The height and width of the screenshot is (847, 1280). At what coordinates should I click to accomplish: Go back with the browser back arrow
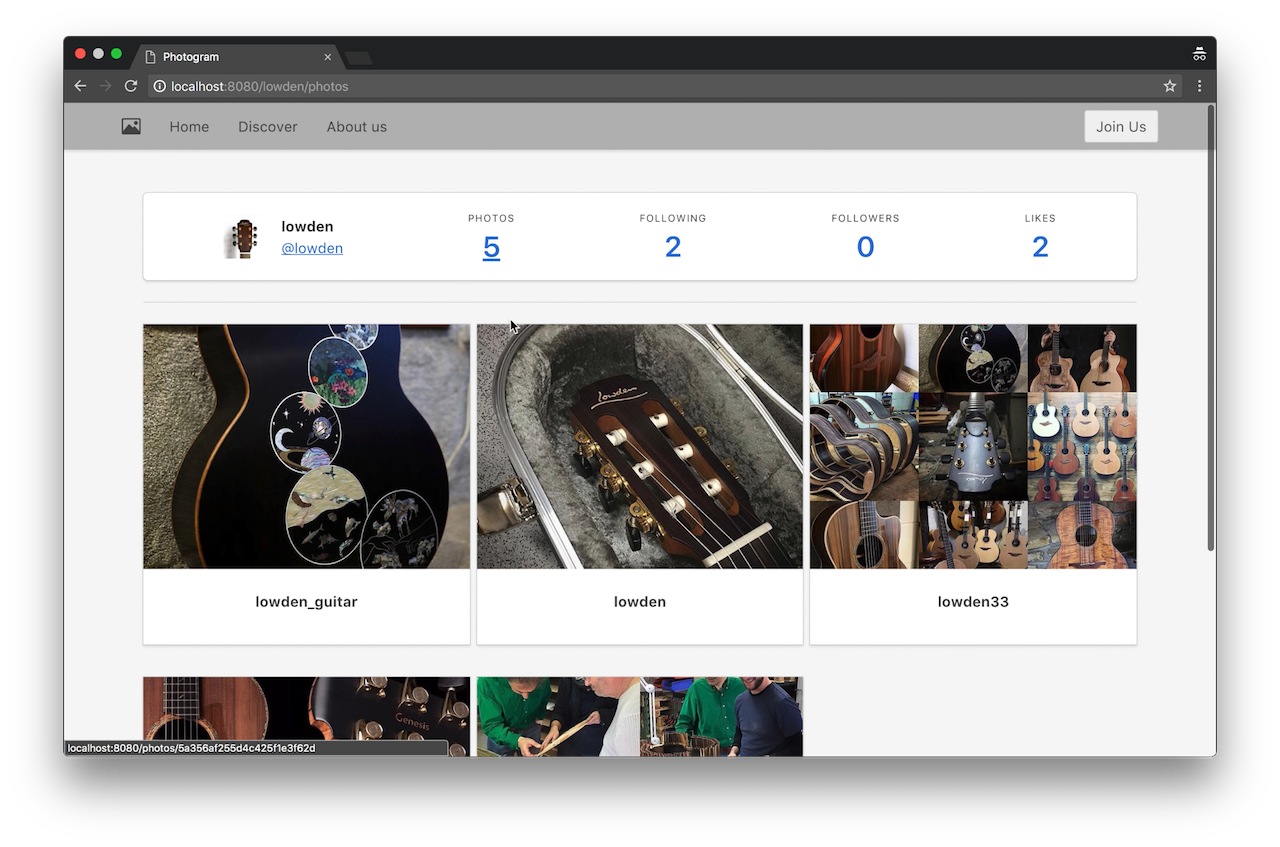click(x=80, y=86)
